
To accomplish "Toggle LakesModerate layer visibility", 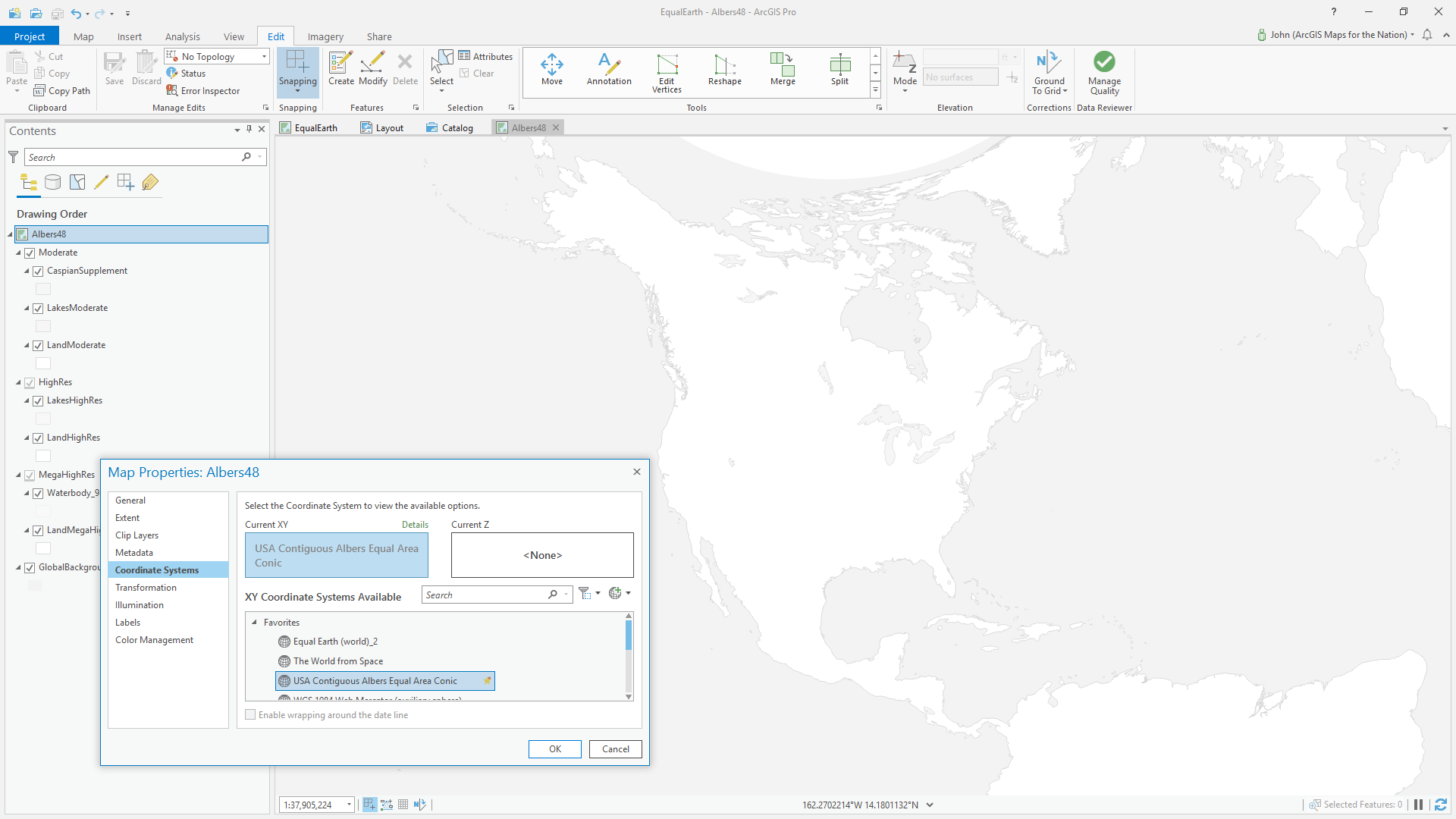I will coord(38,308).
